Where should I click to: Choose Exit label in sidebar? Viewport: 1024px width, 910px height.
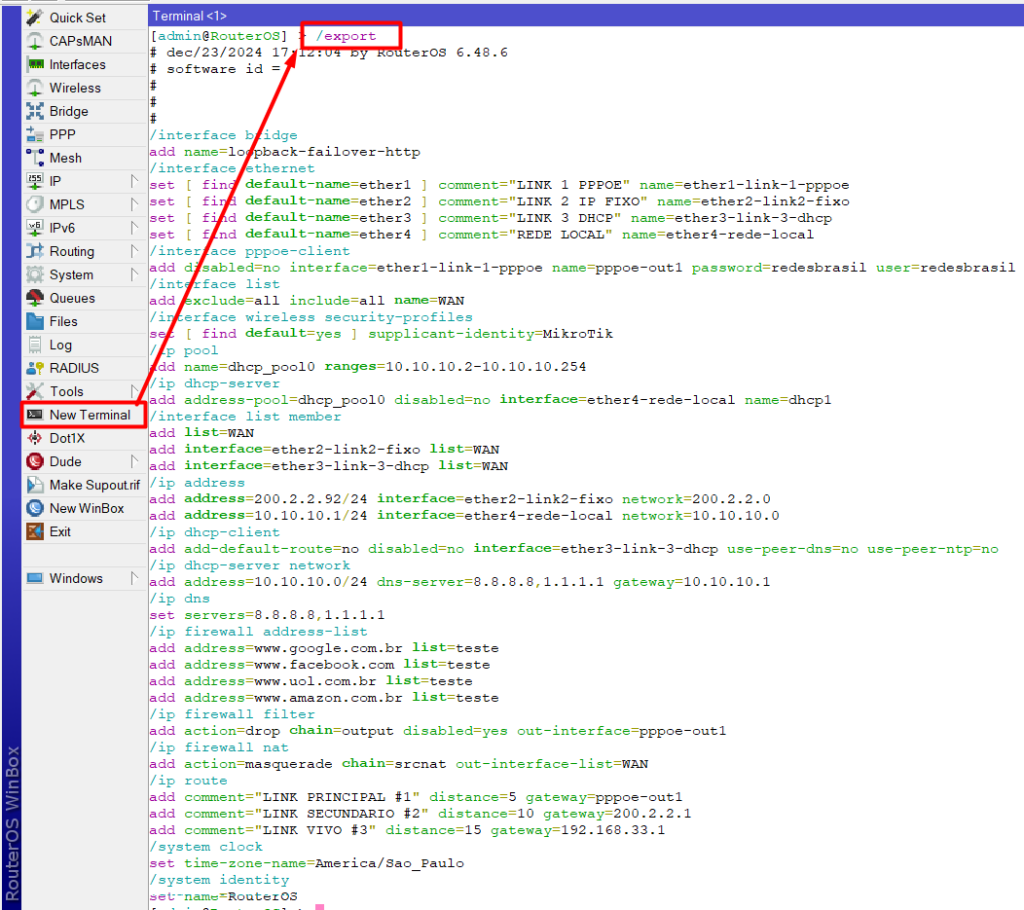[59, 532]
